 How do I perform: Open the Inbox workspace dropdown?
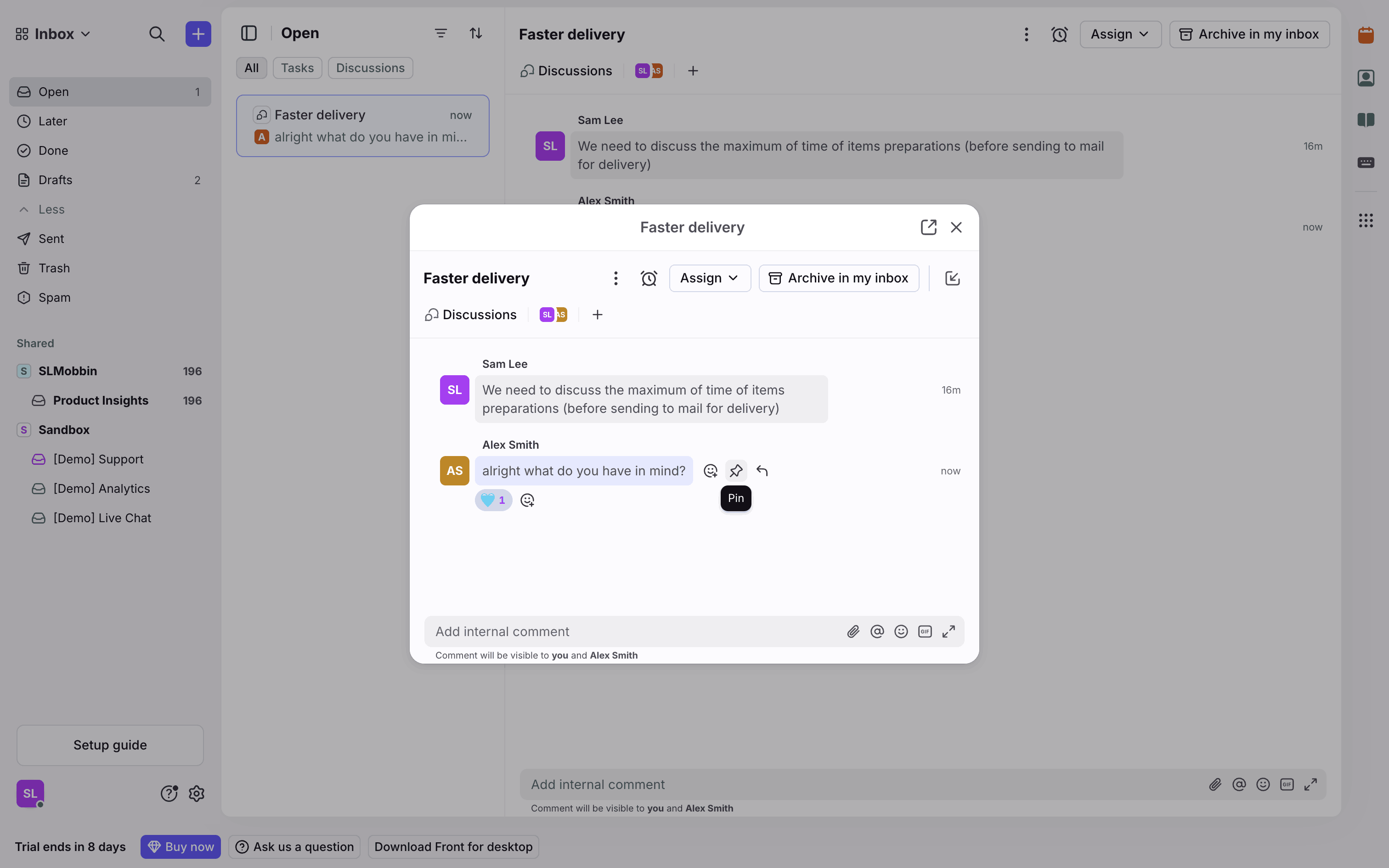click(x=53, y=34)
